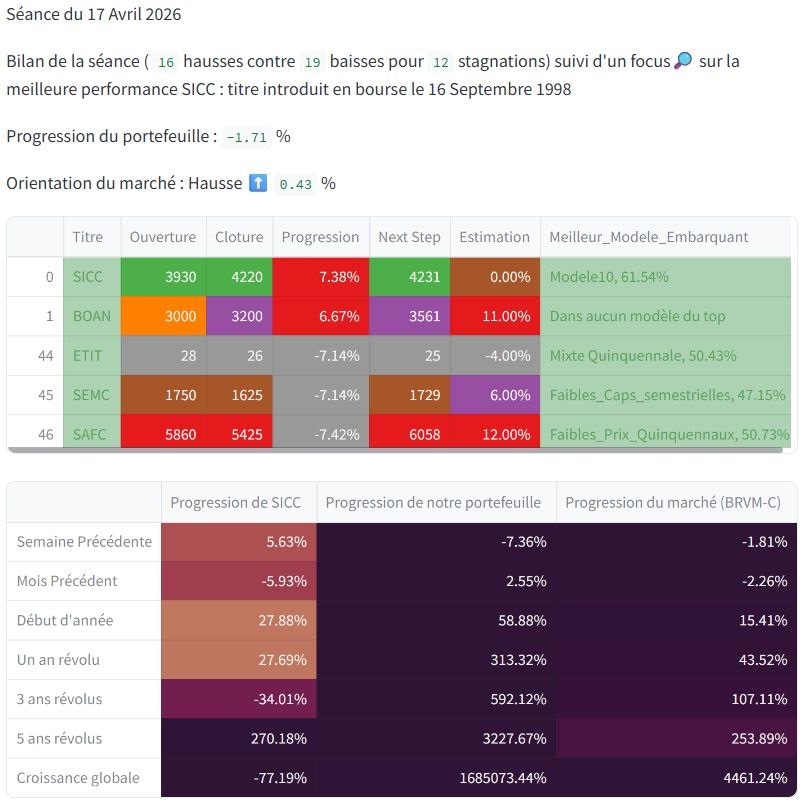Select the Cloture column header
Screen dimensions: 803x807
coord(239,237)
